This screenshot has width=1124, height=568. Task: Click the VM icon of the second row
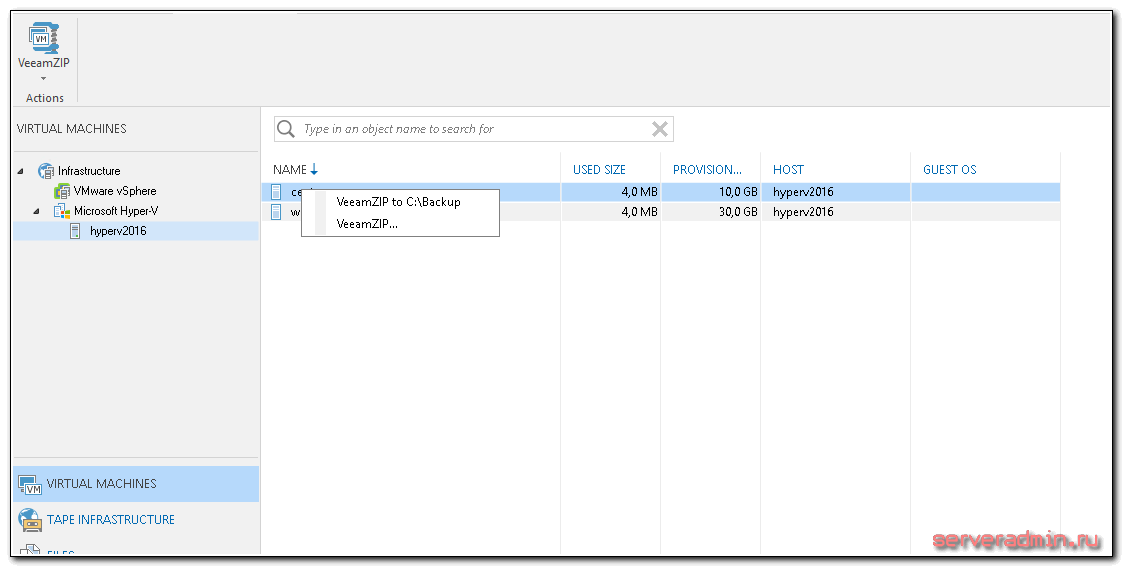click(x=277, y=212)
